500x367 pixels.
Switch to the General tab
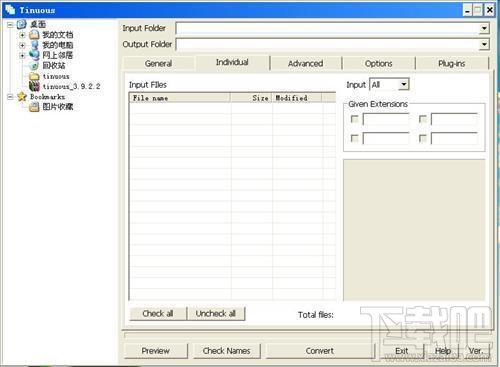159,63
